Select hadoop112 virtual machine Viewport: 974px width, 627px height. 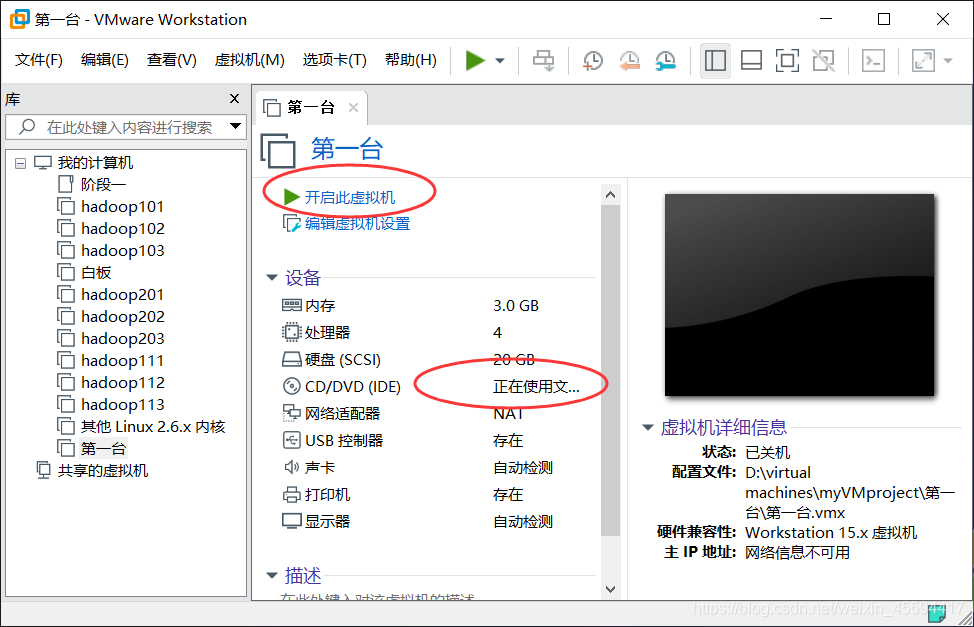coord(111,383)
